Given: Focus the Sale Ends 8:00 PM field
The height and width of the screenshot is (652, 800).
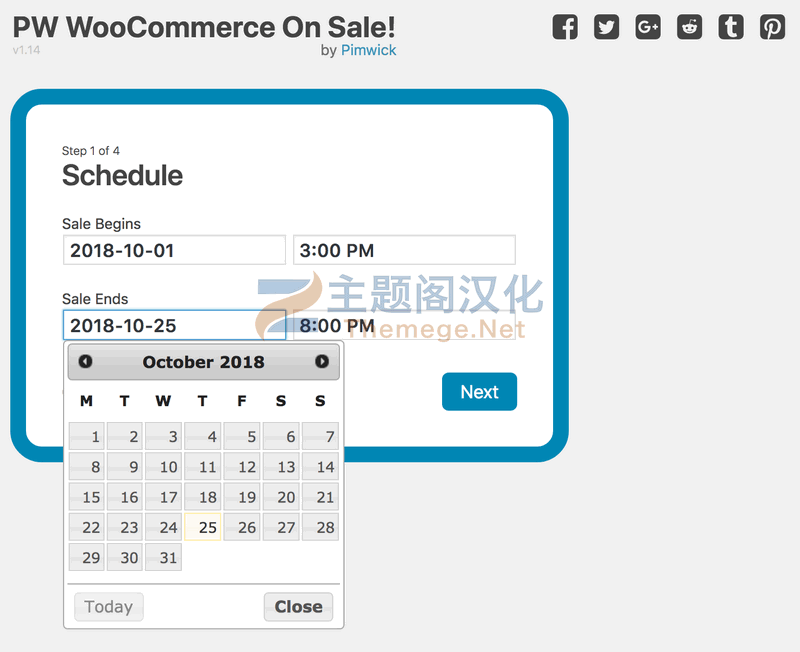Looking at the screenshot, I should pyautogui.click(x=404, y=325).
